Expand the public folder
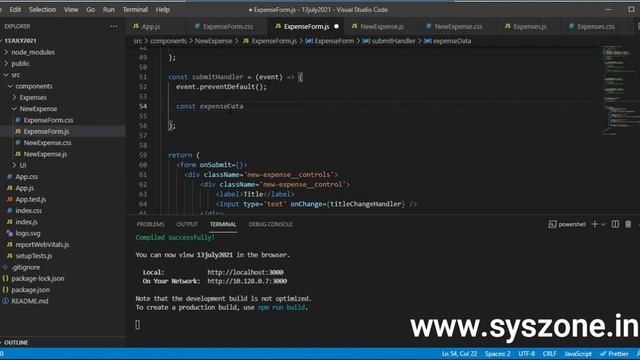The height and width of the screenshot is (360, 640). pyautogui.click(x=20, y=64)
